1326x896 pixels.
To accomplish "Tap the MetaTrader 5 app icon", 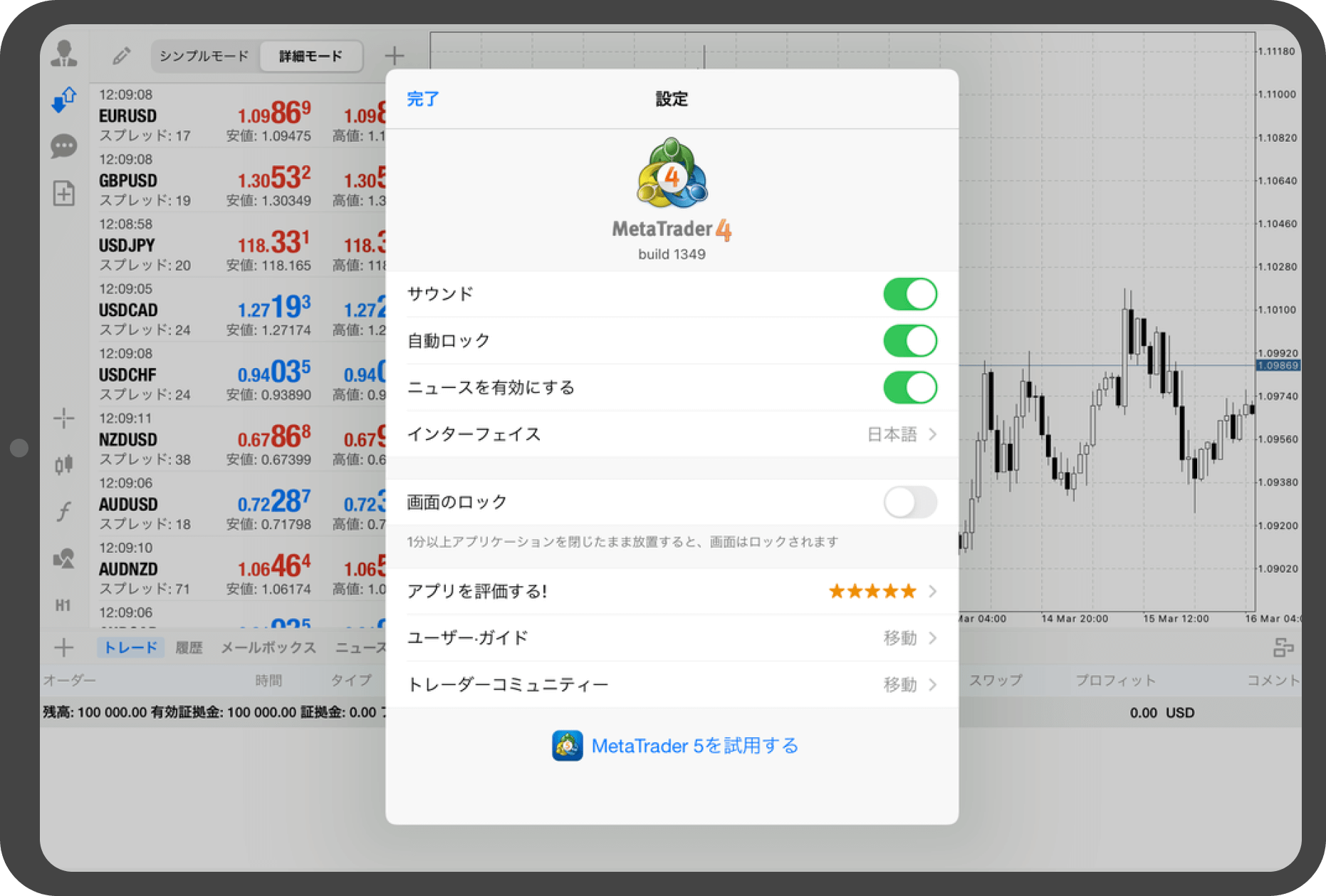I will (x=568, y=746).
